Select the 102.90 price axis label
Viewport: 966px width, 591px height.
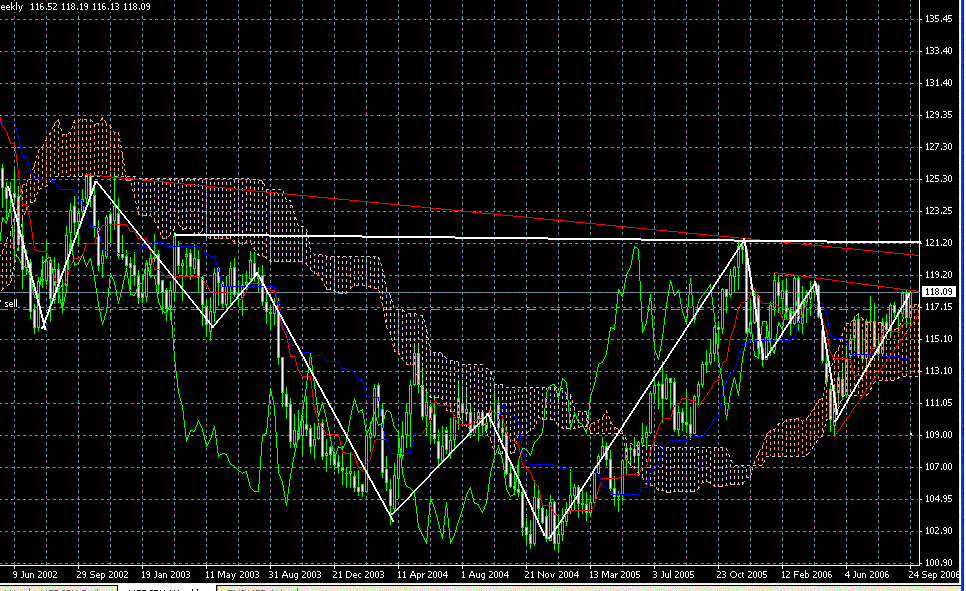(x=939, y=531)
